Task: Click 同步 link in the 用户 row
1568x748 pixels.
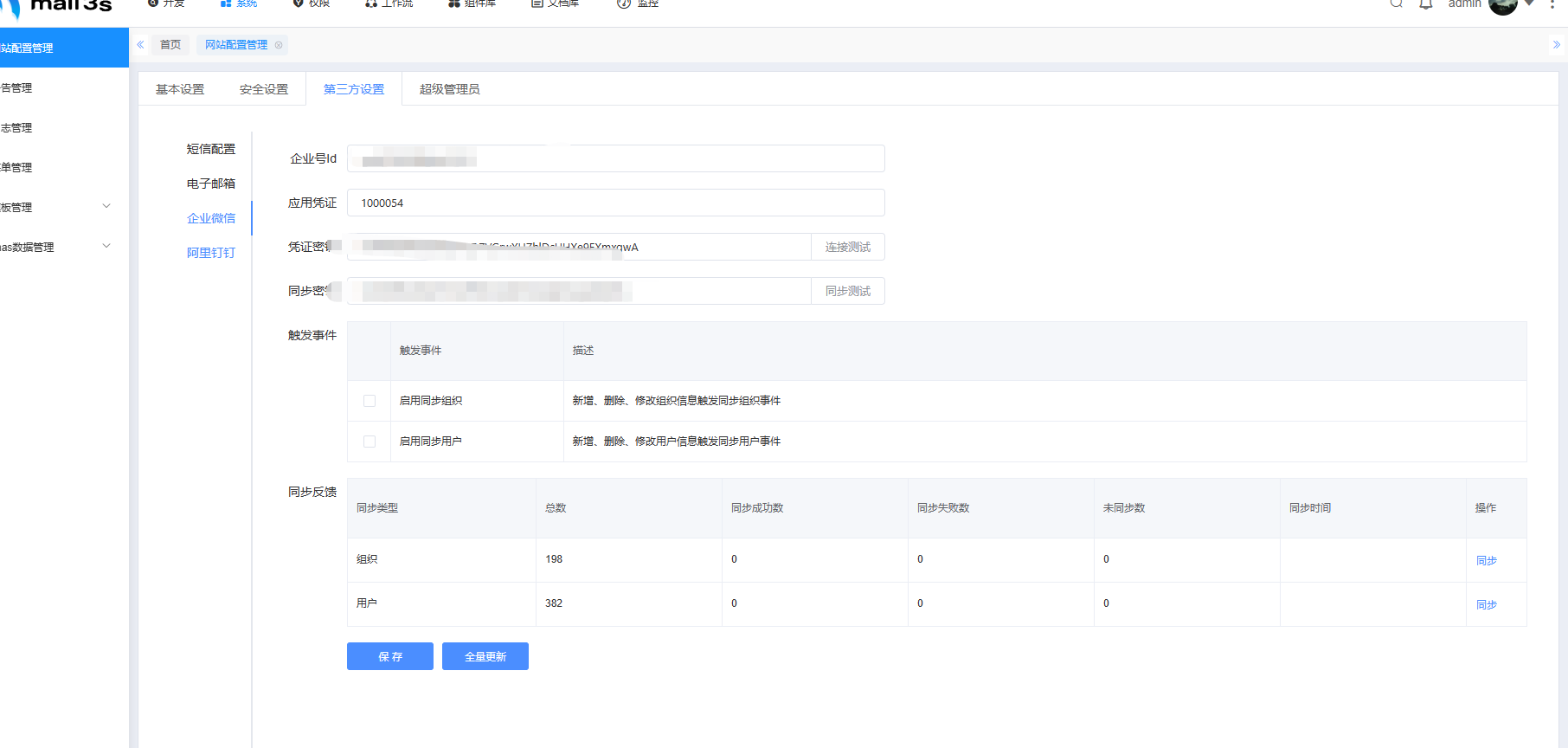Action: 1487,605
